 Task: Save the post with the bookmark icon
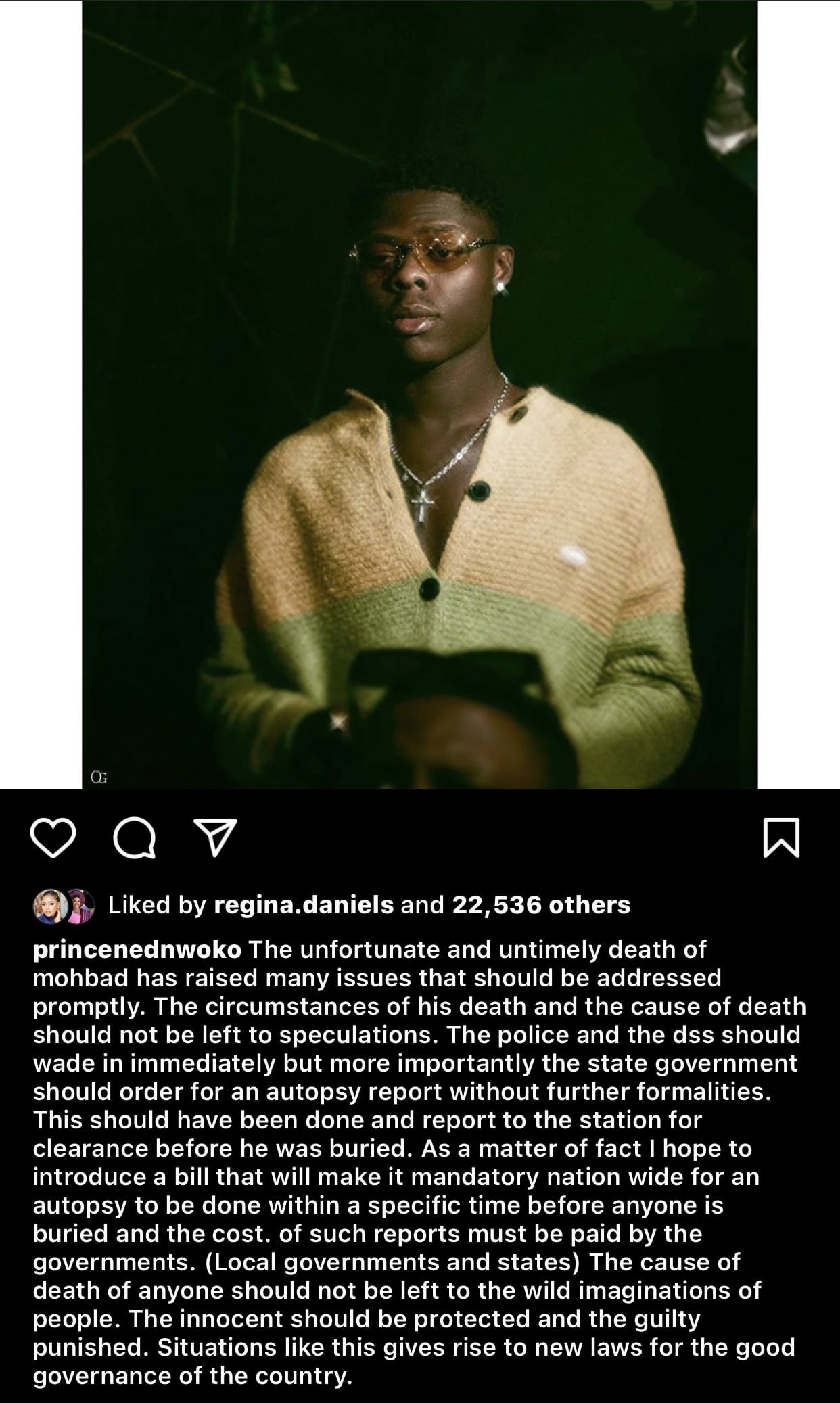781,837
